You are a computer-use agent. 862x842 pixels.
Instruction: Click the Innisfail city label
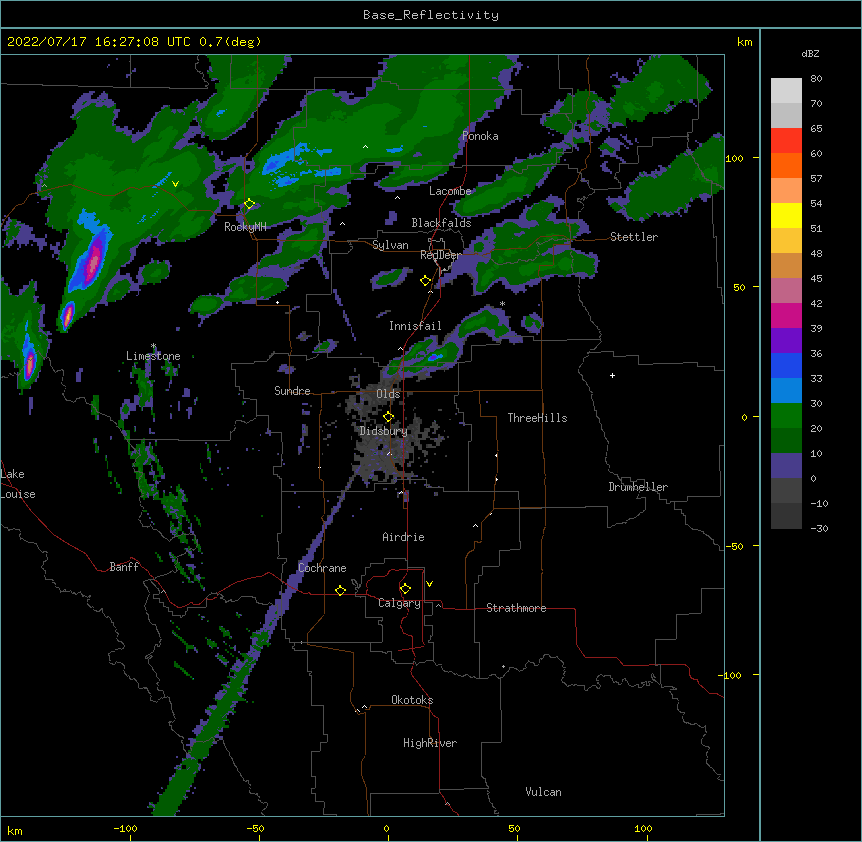tap(415, 326)
